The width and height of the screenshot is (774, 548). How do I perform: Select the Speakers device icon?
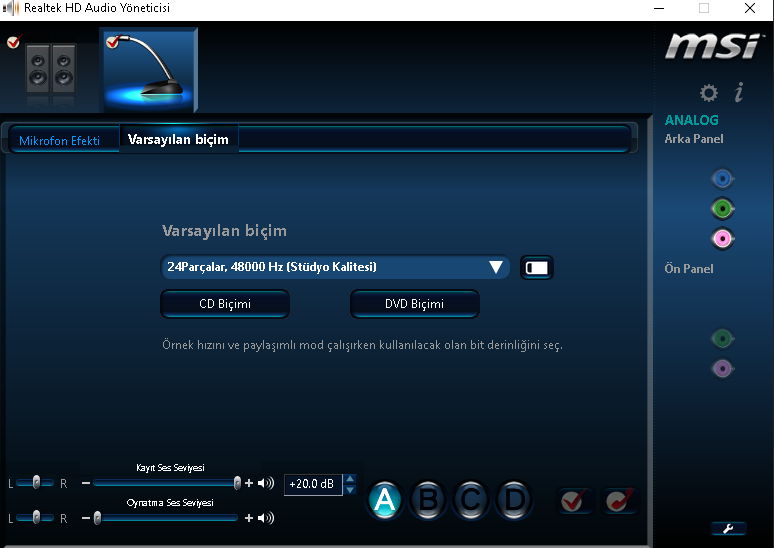pyautogui.click(x=50, y=69)
